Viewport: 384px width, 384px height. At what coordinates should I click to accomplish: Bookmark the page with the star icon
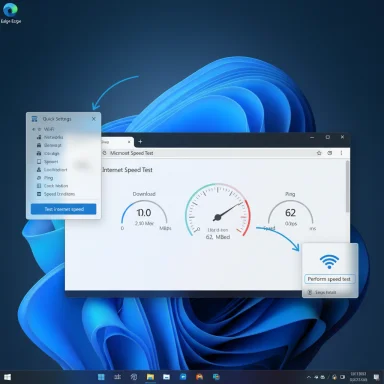point(319,153)
